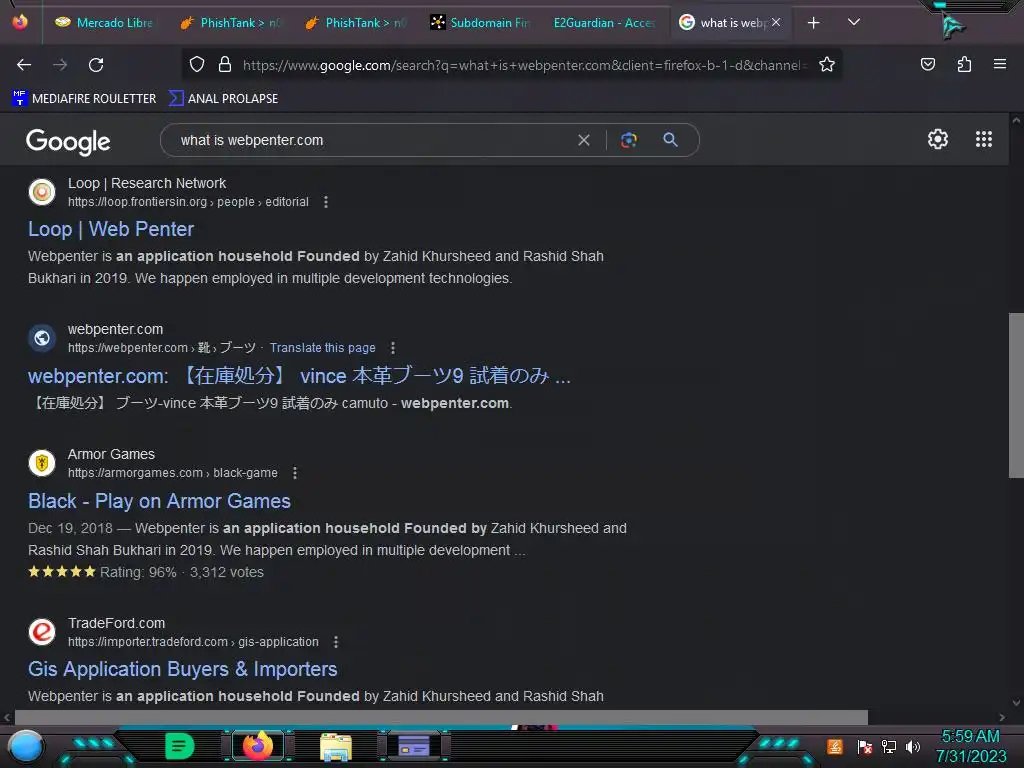Click the Google logo

pos(68,141)
